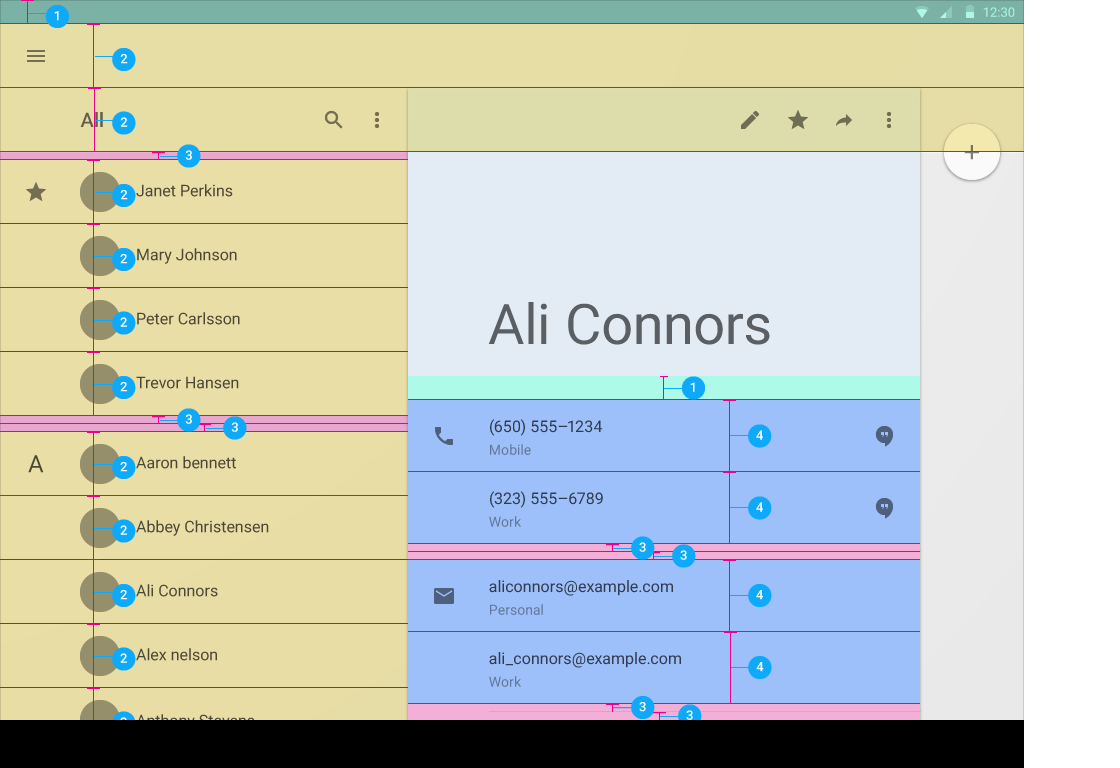Message the mobile number via Hangouts icon
Image resolution: width=1120 pixels, height=768 pixels.
(884, 436)
